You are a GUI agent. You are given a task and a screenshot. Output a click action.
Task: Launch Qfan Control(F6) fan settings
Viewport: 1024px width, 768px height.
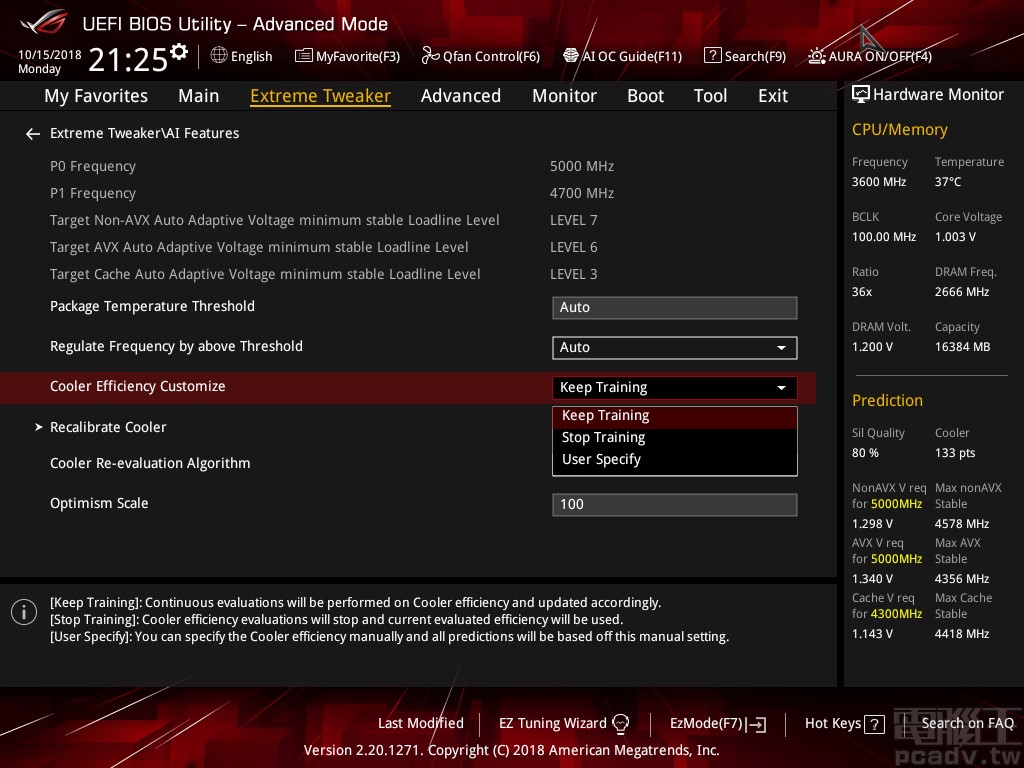click(480, 56)
